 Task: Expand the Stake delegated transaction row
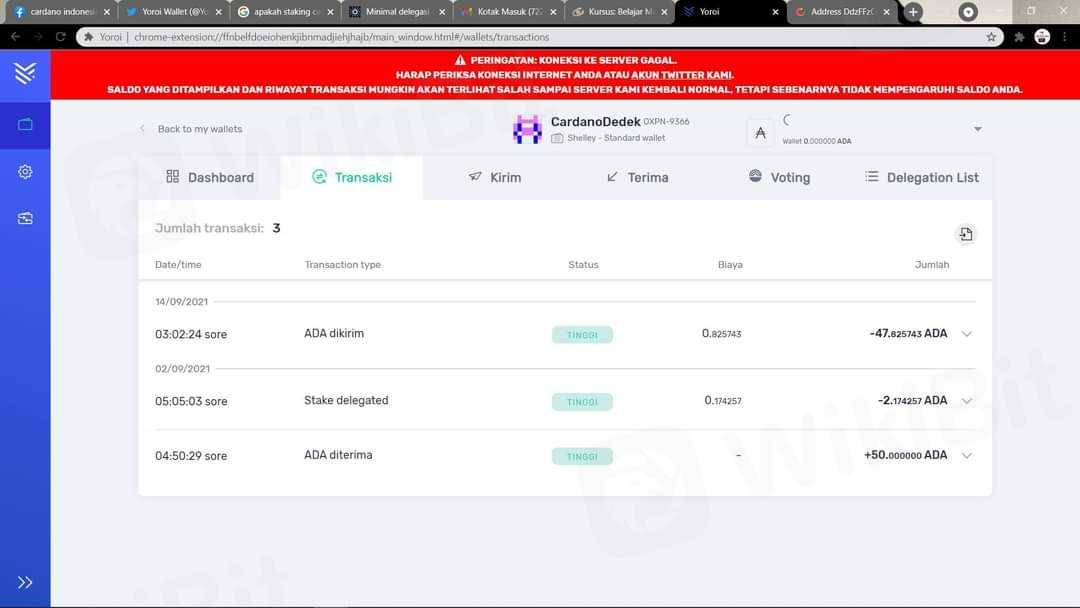[x=966, y=401]
